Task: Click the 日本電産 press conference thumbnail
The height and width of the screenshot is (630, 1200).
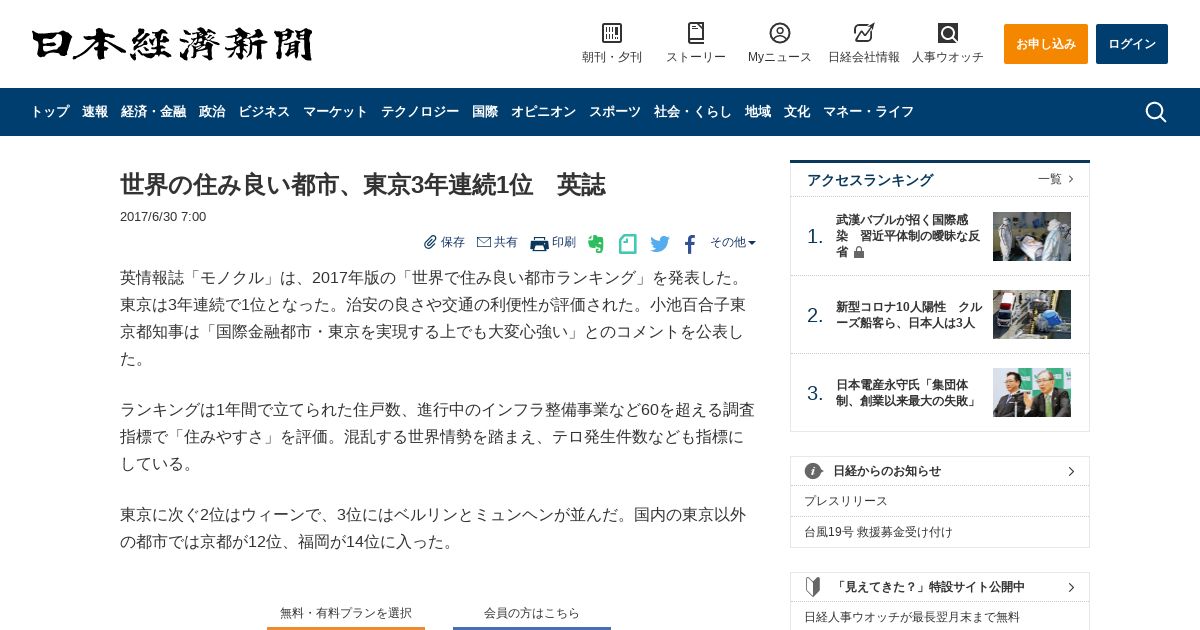Action: (1032, 393)
